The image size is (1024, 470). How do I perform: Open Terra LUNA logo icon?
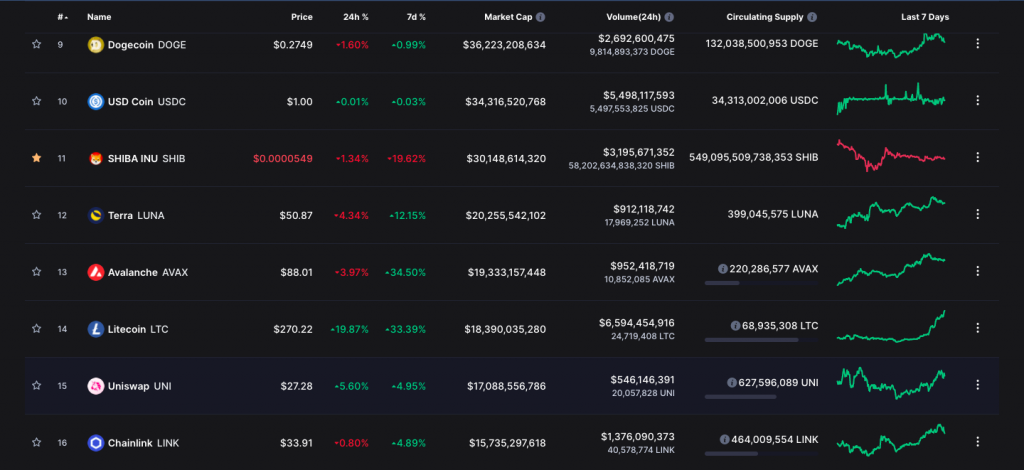click(x=95, y=215)
